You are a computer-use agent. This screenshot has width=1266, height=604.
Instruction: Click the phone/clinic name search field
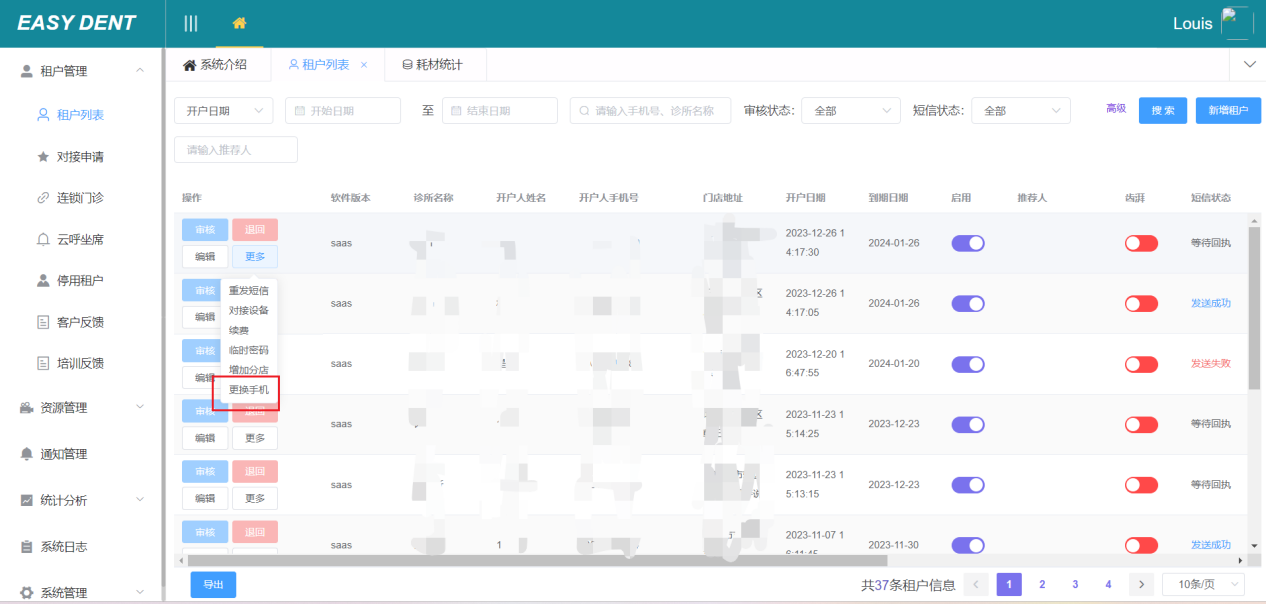point(650,111)
